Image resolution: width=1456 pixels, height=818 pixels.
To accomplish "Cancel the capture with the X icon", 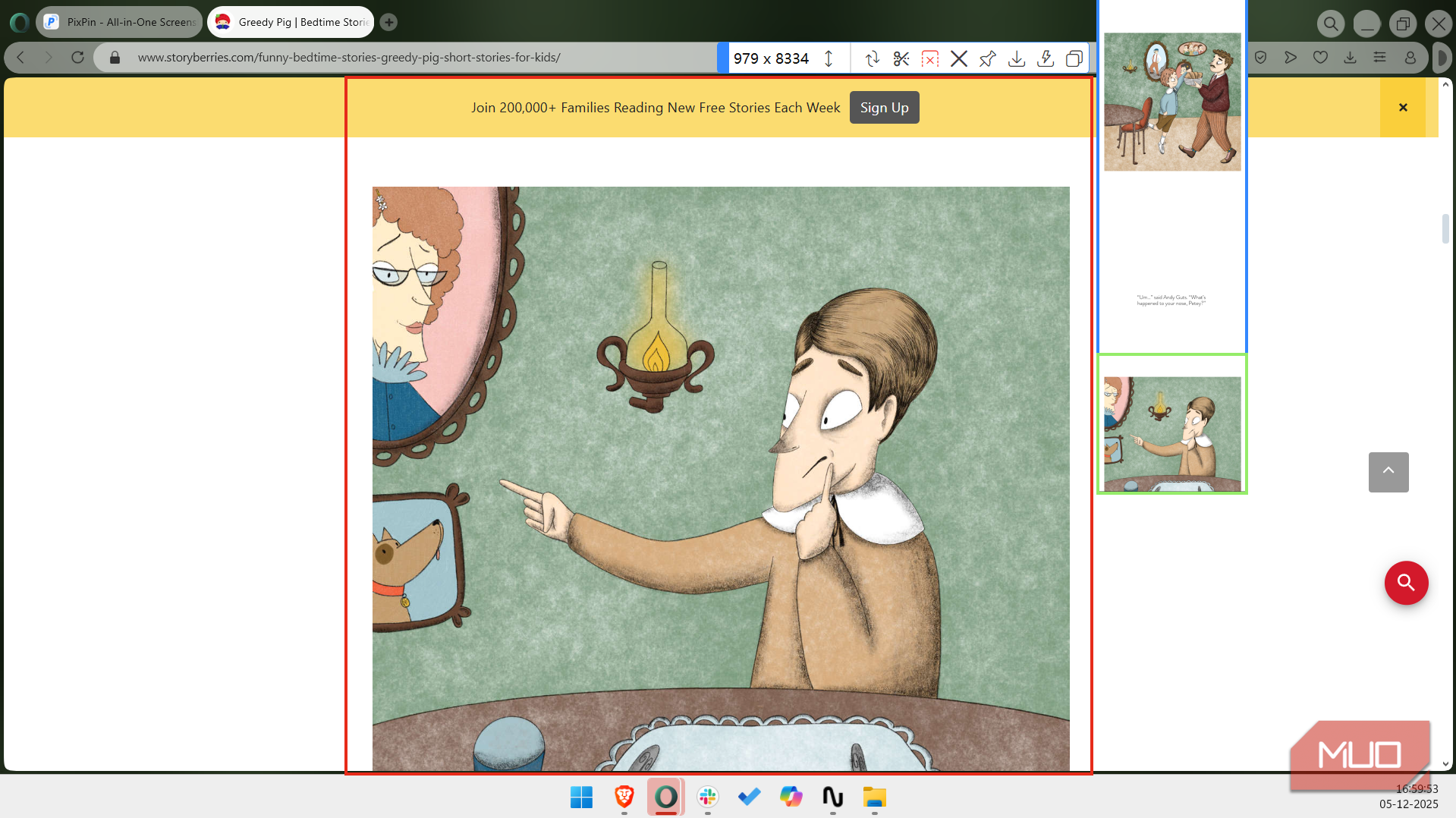I will click(958, 58).
